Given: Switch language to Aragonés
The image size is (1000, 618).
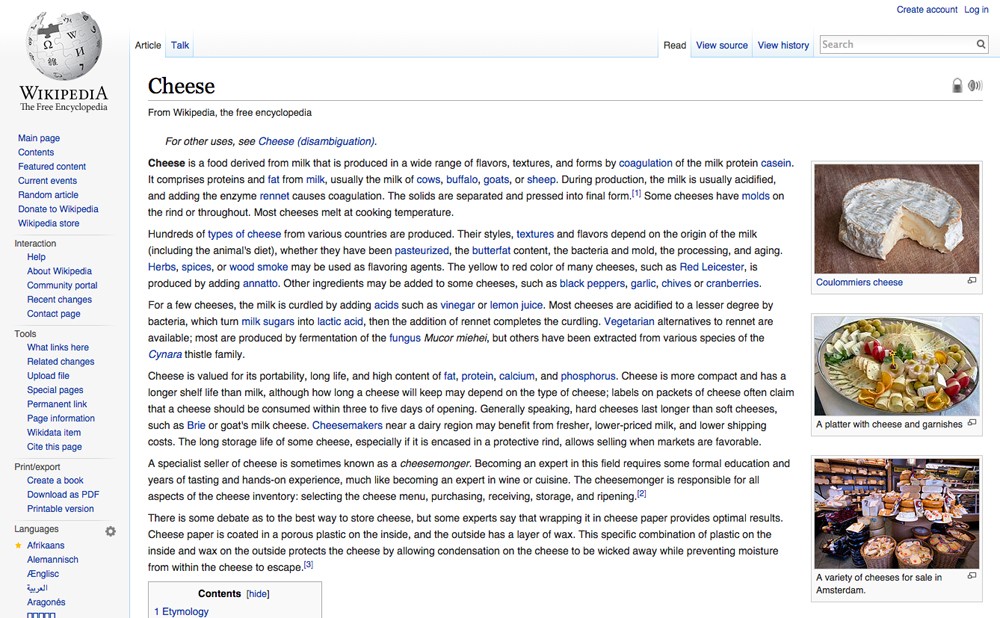Looking at the screenshot, I should (x=46, y=602).
